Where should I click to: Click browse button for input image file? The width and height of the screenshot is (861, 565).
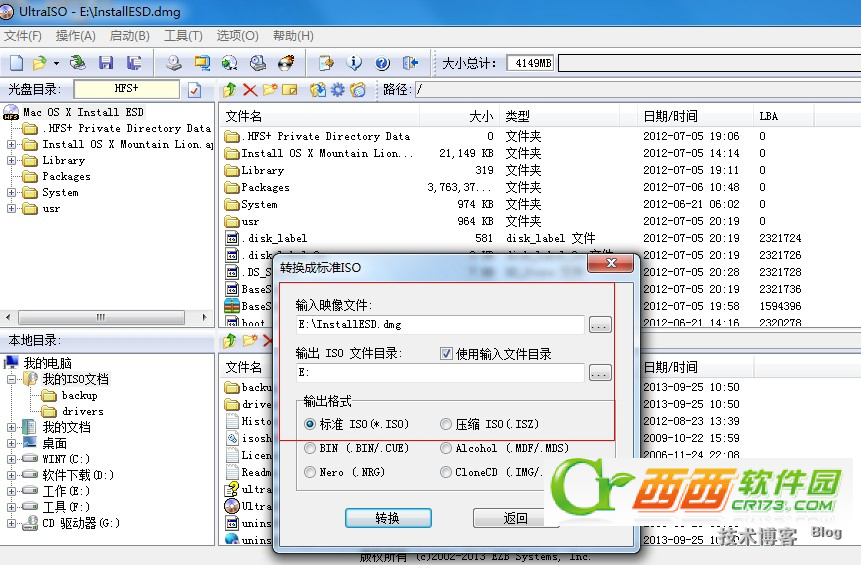click(x=600, y=325)
